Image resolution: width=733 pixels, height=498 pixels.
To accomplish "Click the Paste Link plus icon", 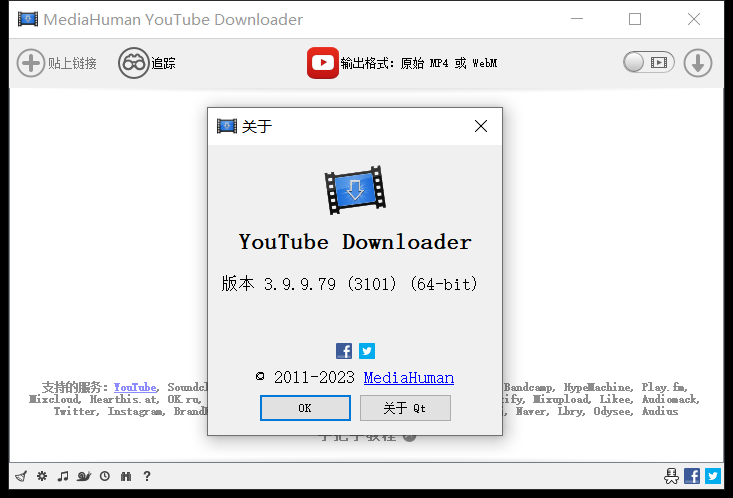I will [x=31, y=63].
